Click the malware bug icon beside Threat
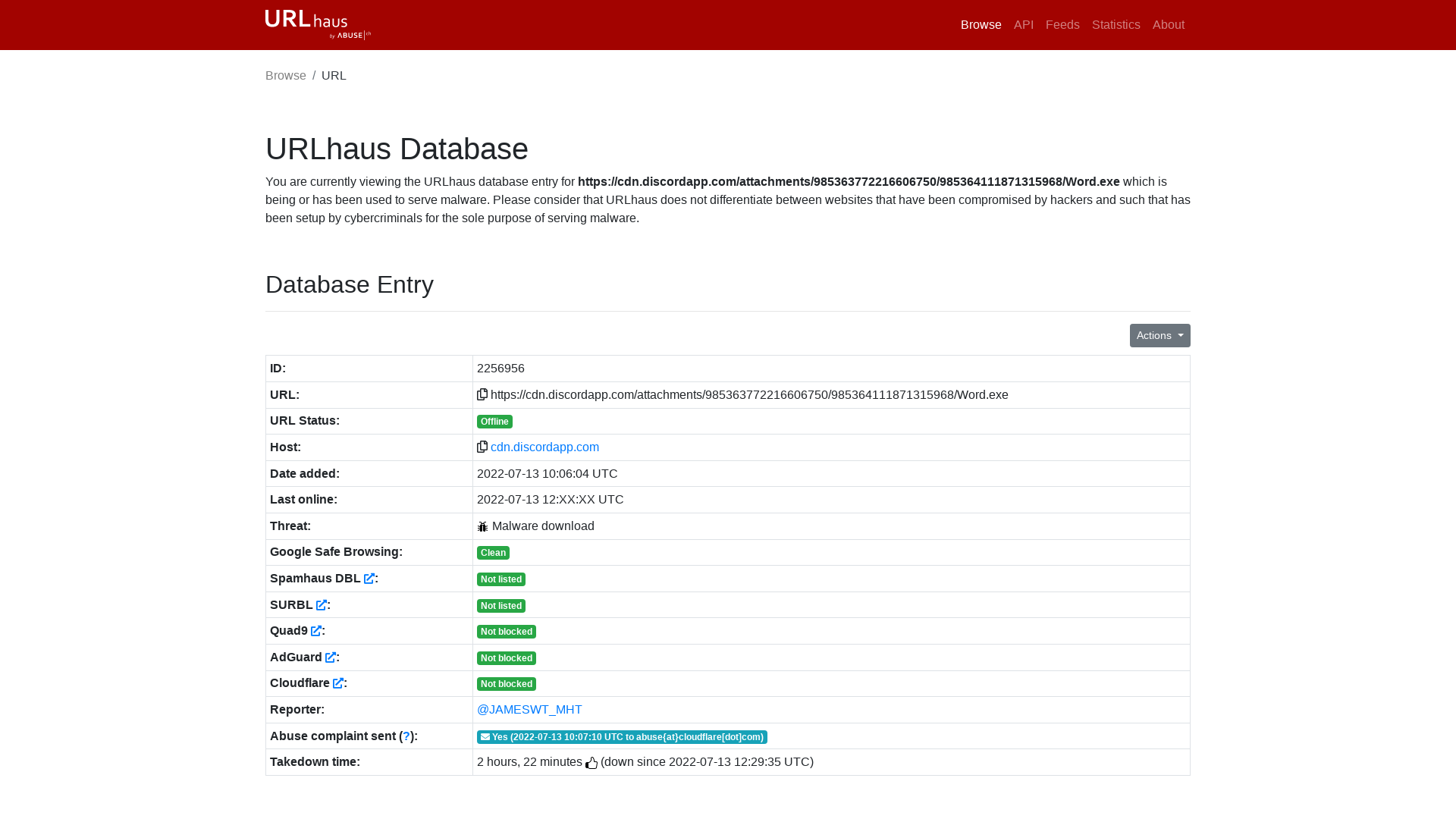The image size is (1456, 819). pyautogui.click(x=483, y=526)
